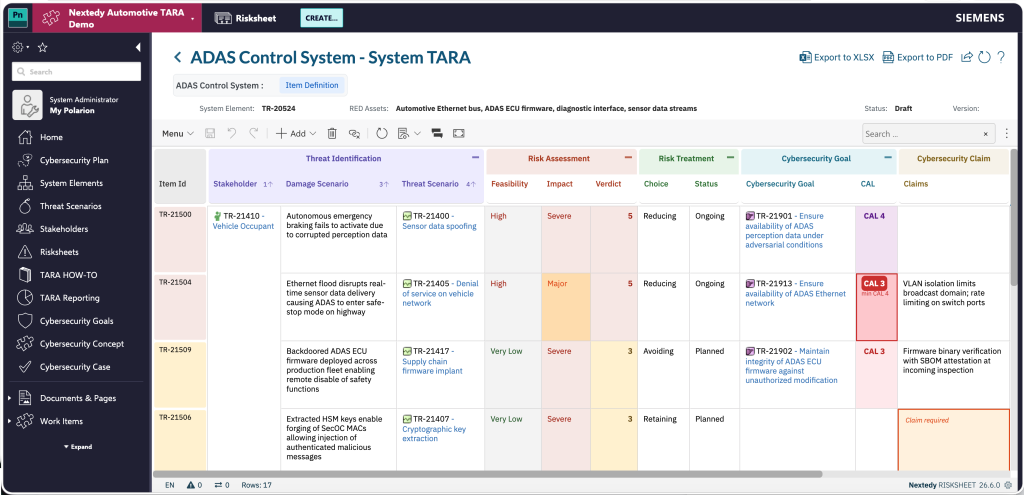The image size is (1024, 495).
Task: Collapse the sidebar with the left arrow
Action: [x=138, y=48]
